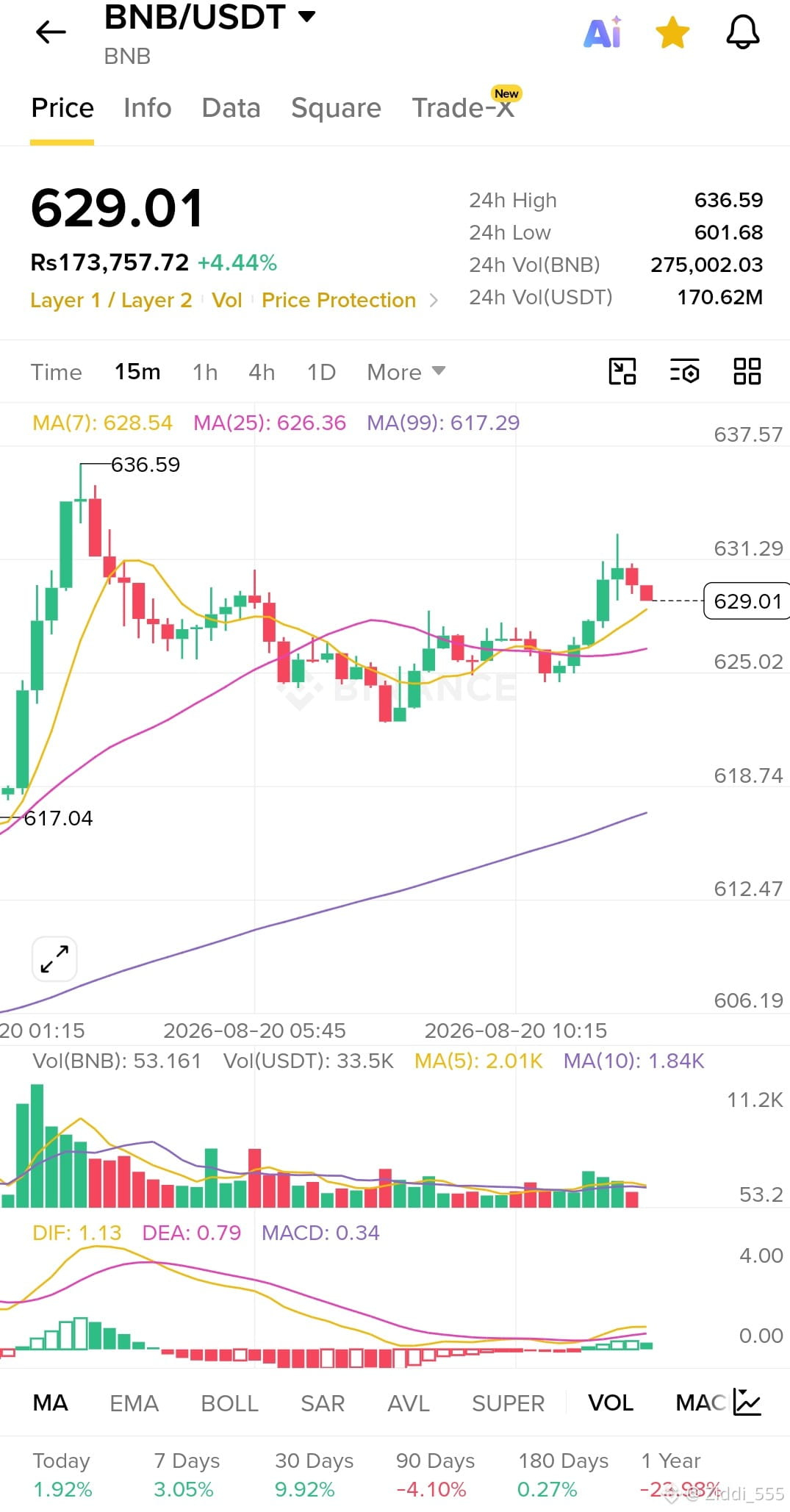Select the MA(7) indicator label
Image resolution: width=790 pixels, height=1512 pixels.
[x=102, y=423]
